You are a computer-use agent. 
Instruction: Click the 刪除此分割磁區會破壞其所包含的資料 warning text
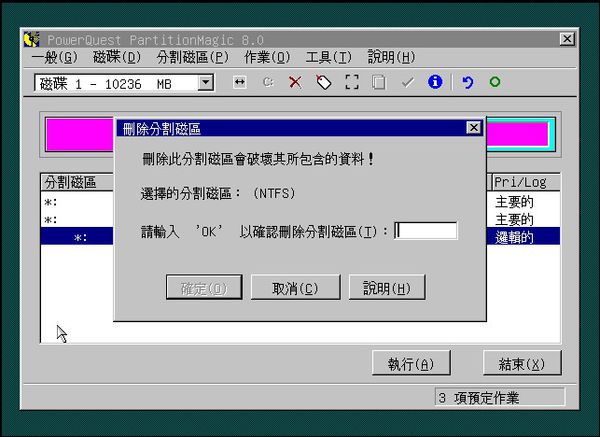(258, 159)
